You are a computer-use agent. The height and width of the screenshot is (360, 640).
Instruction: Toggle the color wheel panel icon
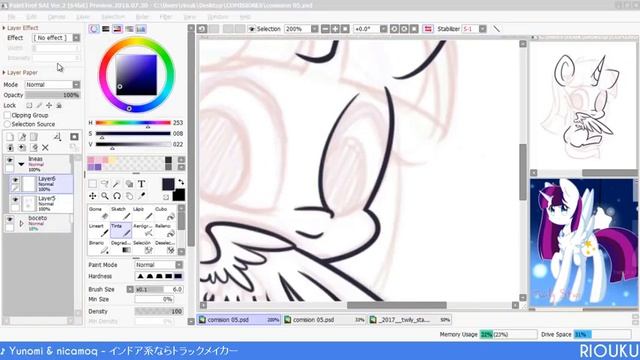click(x=94, y=29)
